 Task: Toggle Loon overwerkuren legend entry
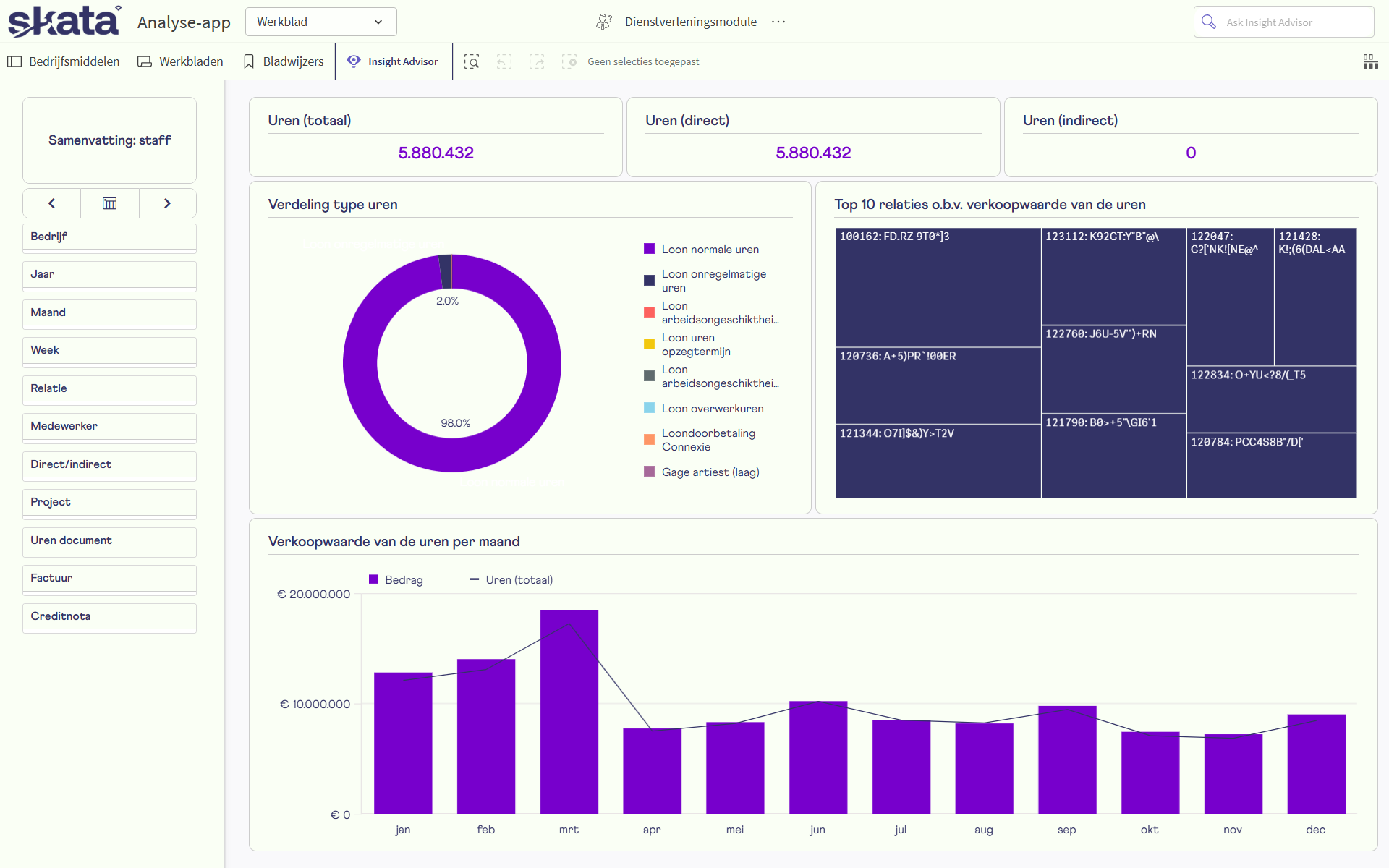coord(712,409)
